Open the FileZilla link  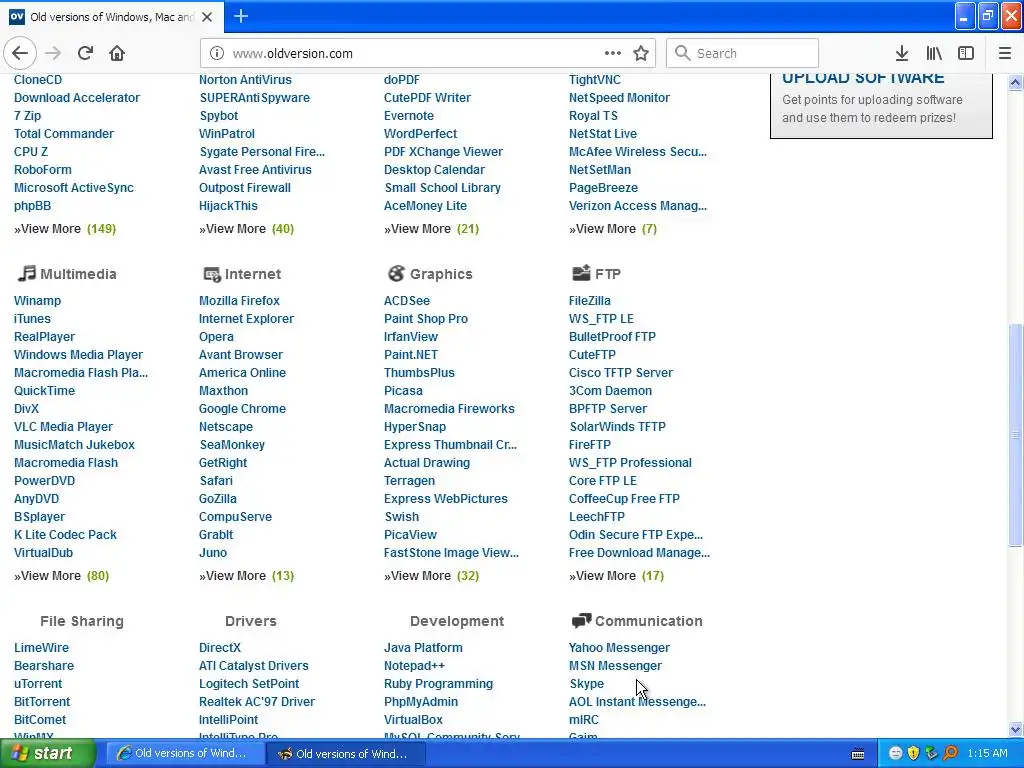(x=590, y=300)
